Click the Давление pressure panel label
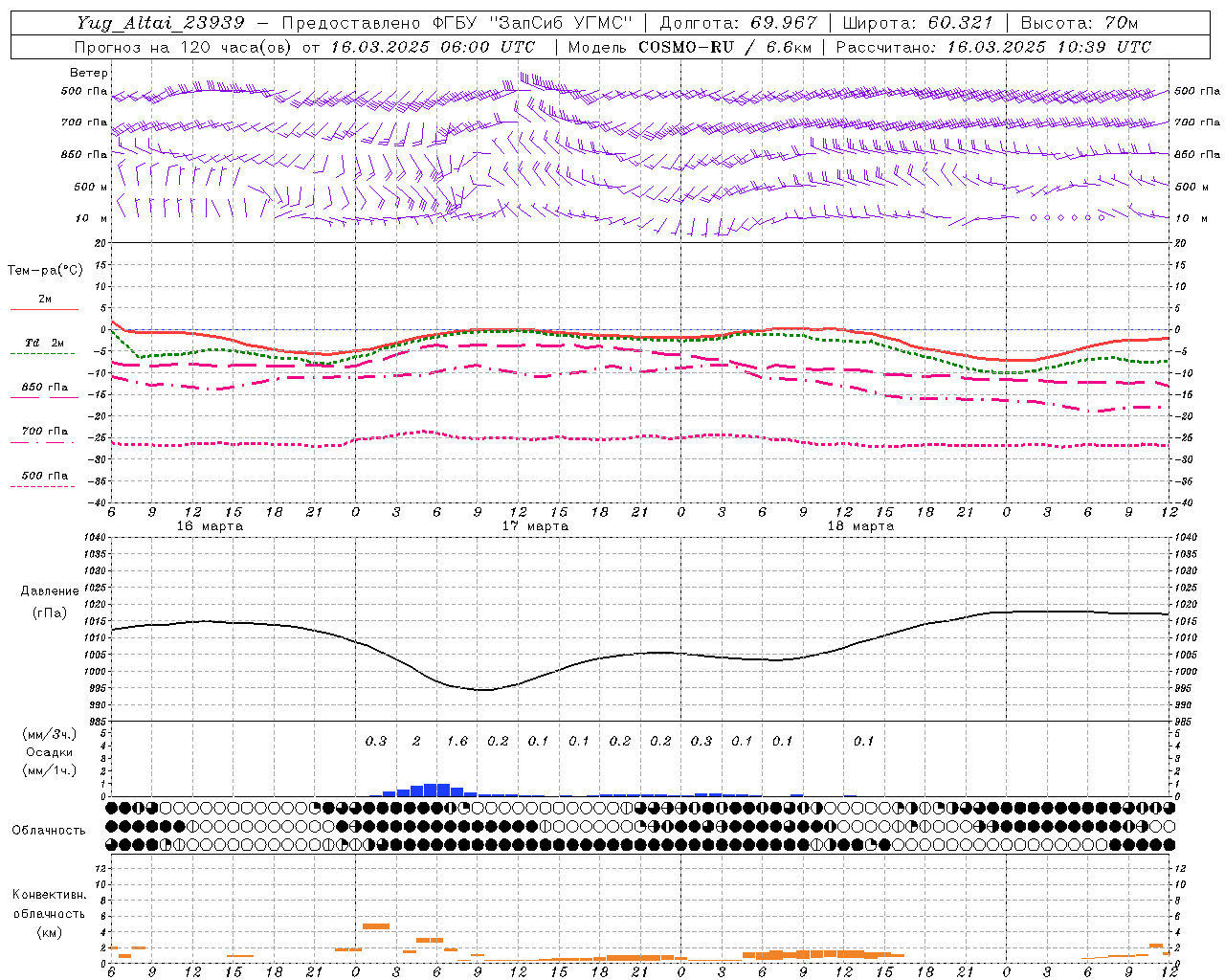 (50, 591)
